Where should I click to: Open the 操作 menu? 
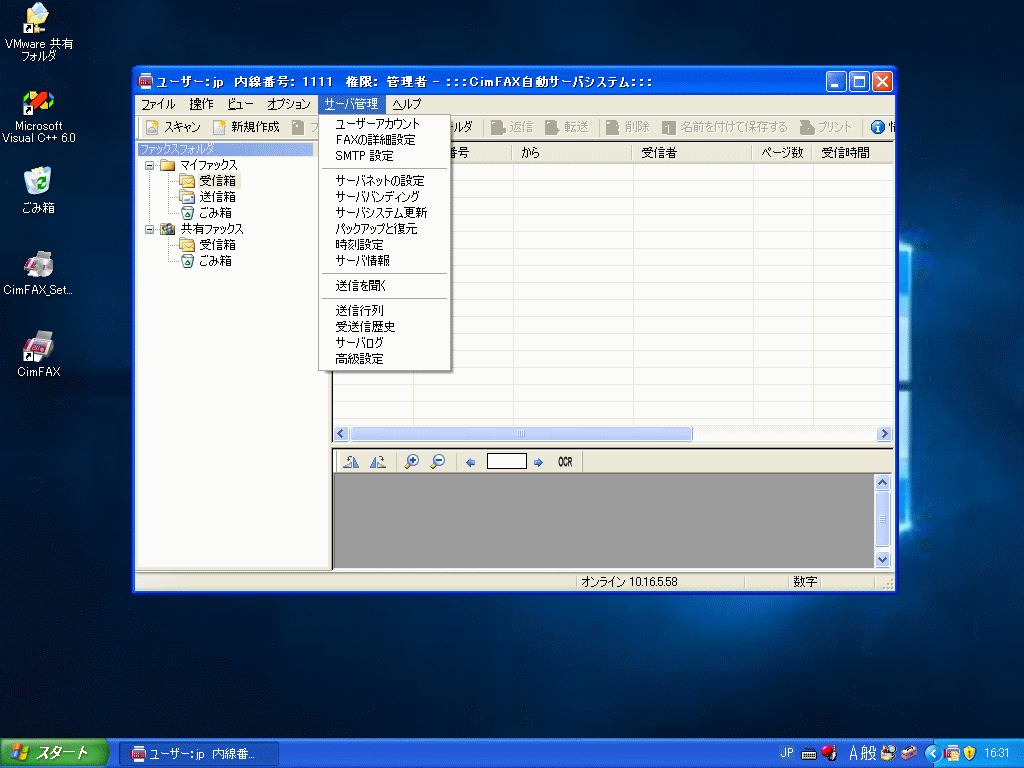click(x=201, y=104)
